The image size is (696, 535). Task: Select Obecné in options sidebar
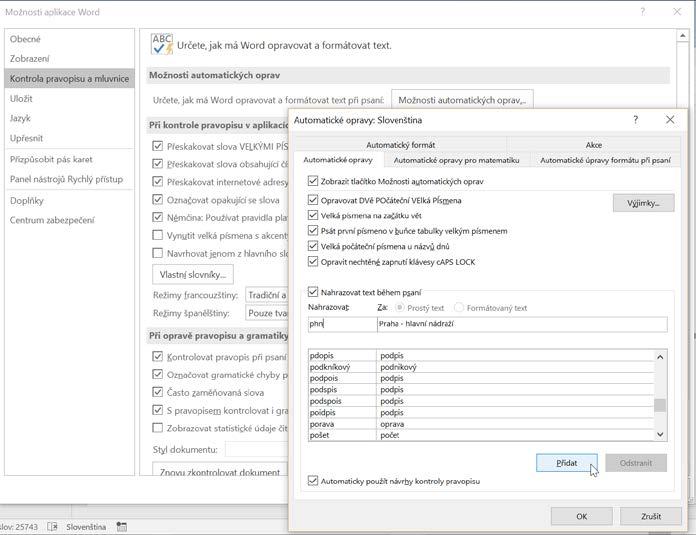[69, 39]
